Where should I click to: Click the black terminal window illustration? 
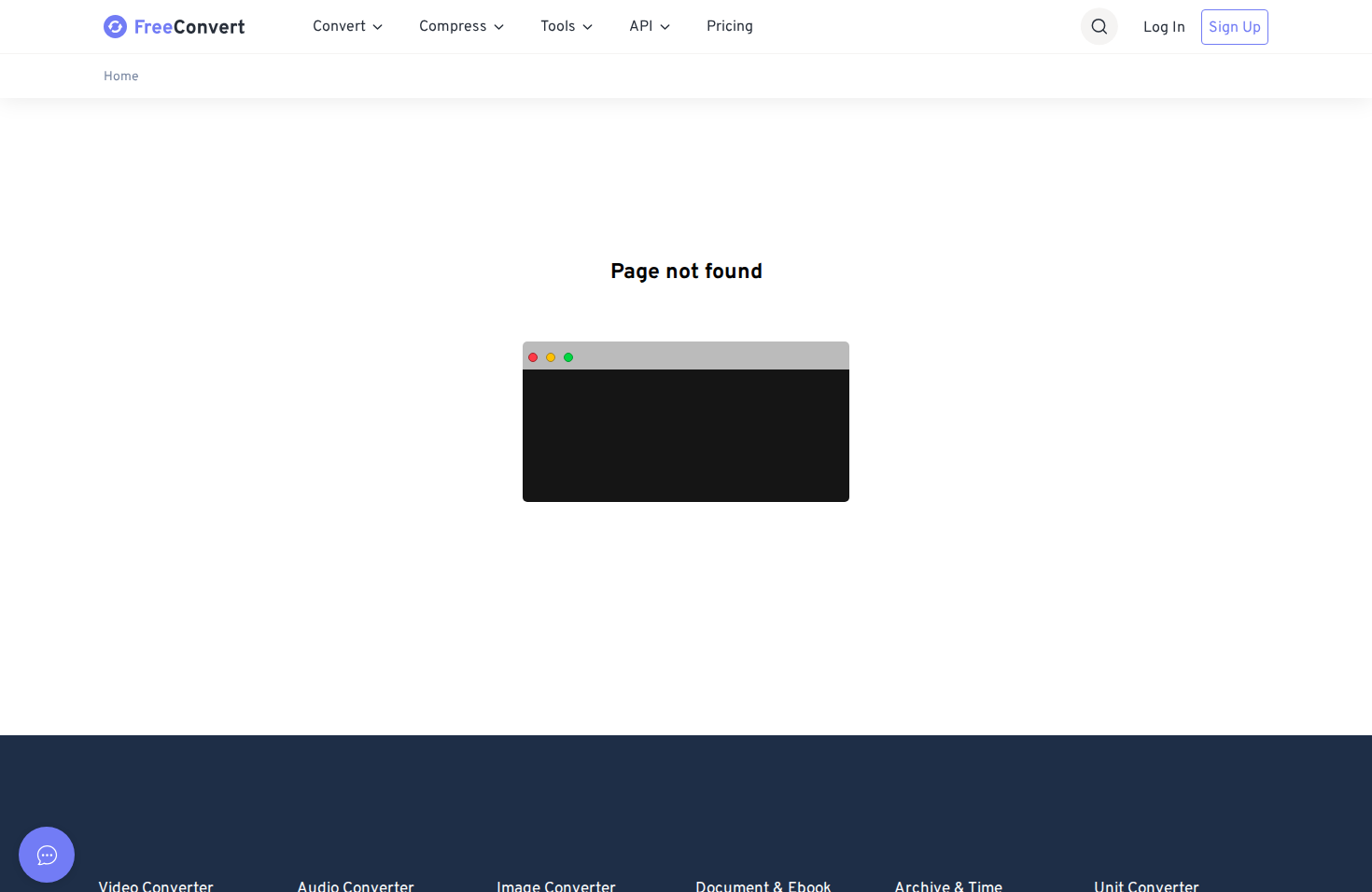tap(686, 435)
